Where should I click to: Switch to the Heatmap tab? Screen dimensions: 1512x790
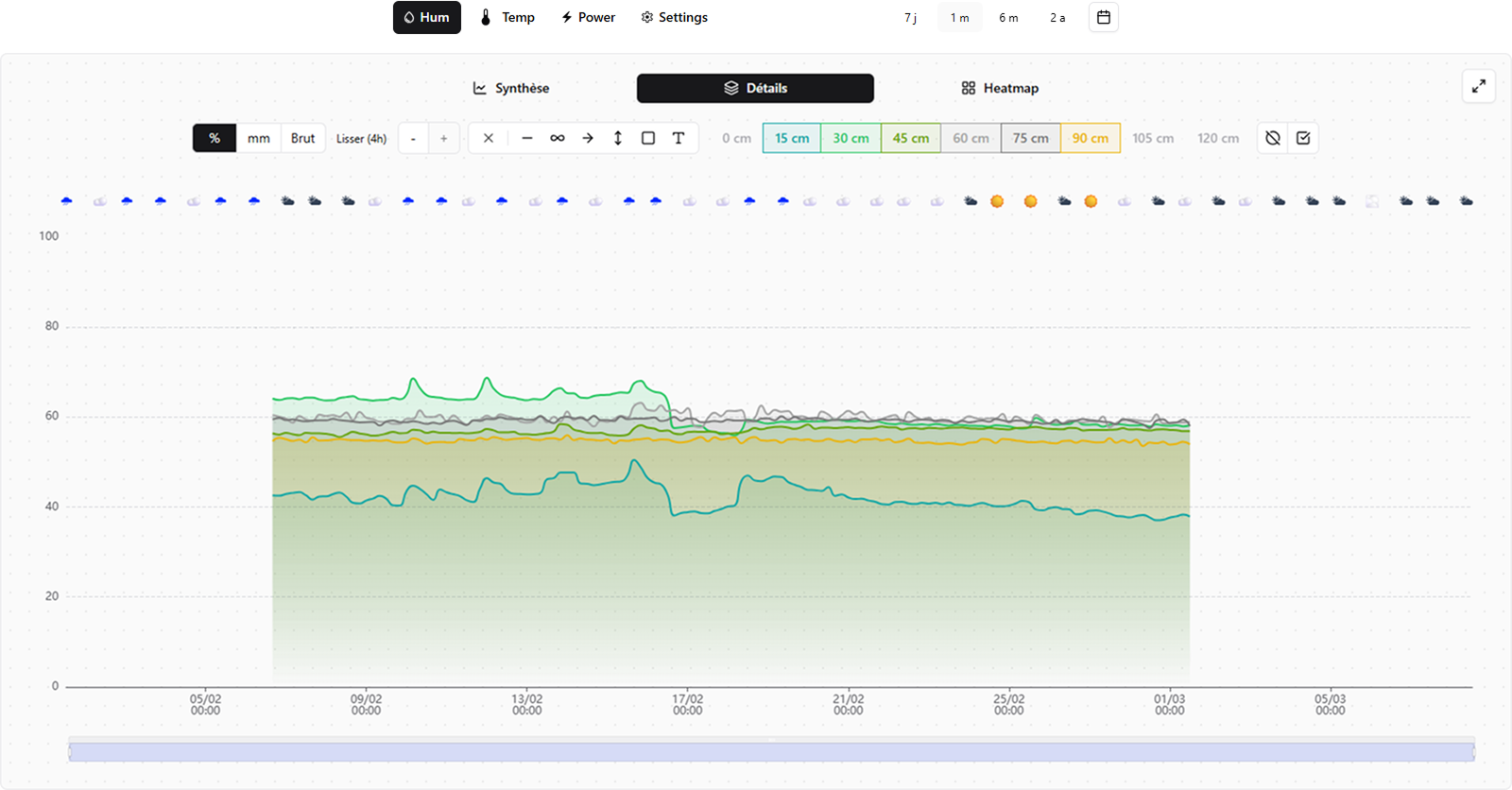(x=1000, y=88)
